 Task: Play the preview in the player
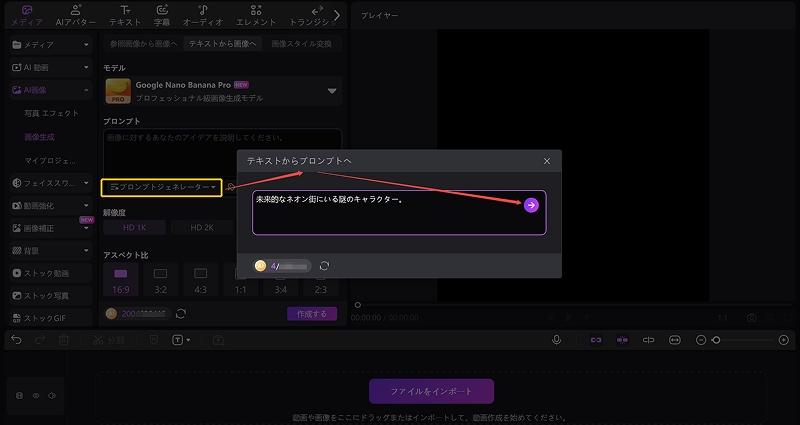pos(568,317)
